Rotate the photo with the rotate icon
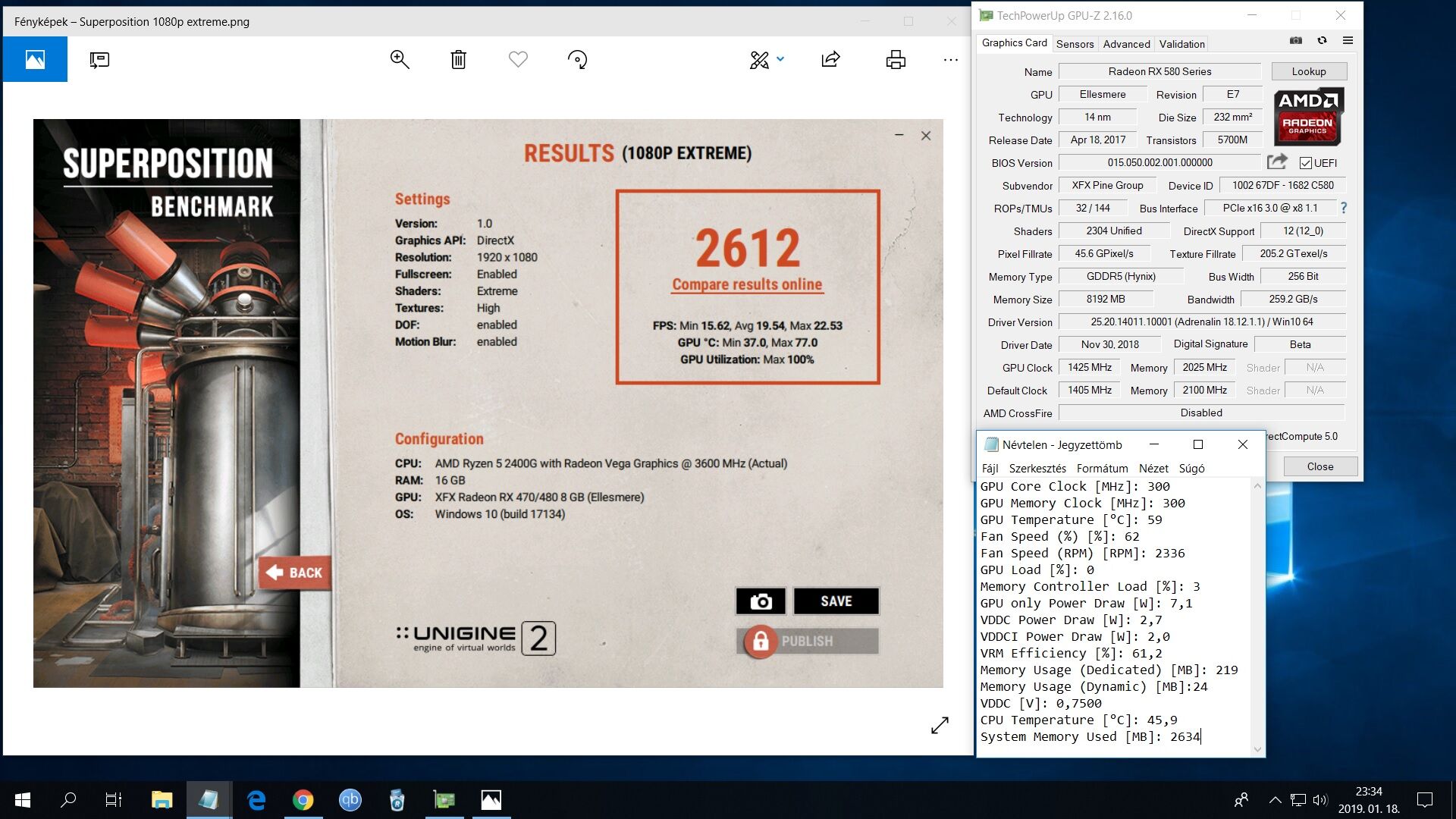Image resolution: width=1456 pixels, height=819 pixels. click(577, 59)
